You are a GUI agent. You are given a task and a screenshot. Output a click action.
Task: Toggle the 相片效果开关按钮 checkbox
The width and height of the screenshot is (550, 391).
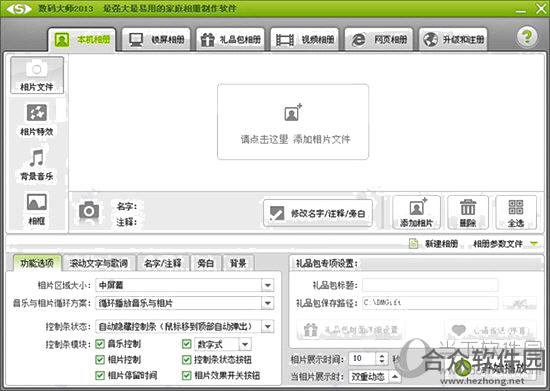tap(187, 375)
